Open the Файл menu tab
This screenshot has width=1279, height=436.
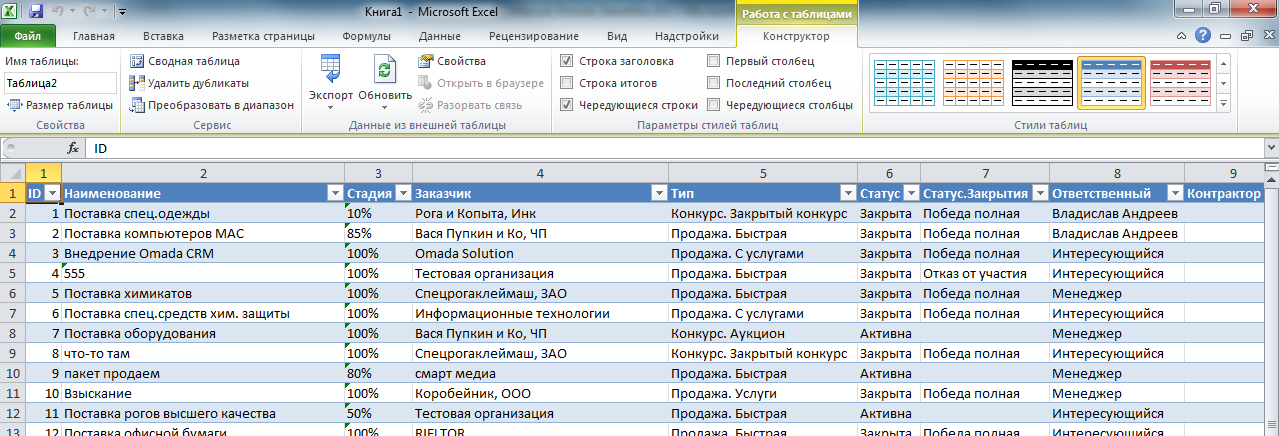coord(28,36)
